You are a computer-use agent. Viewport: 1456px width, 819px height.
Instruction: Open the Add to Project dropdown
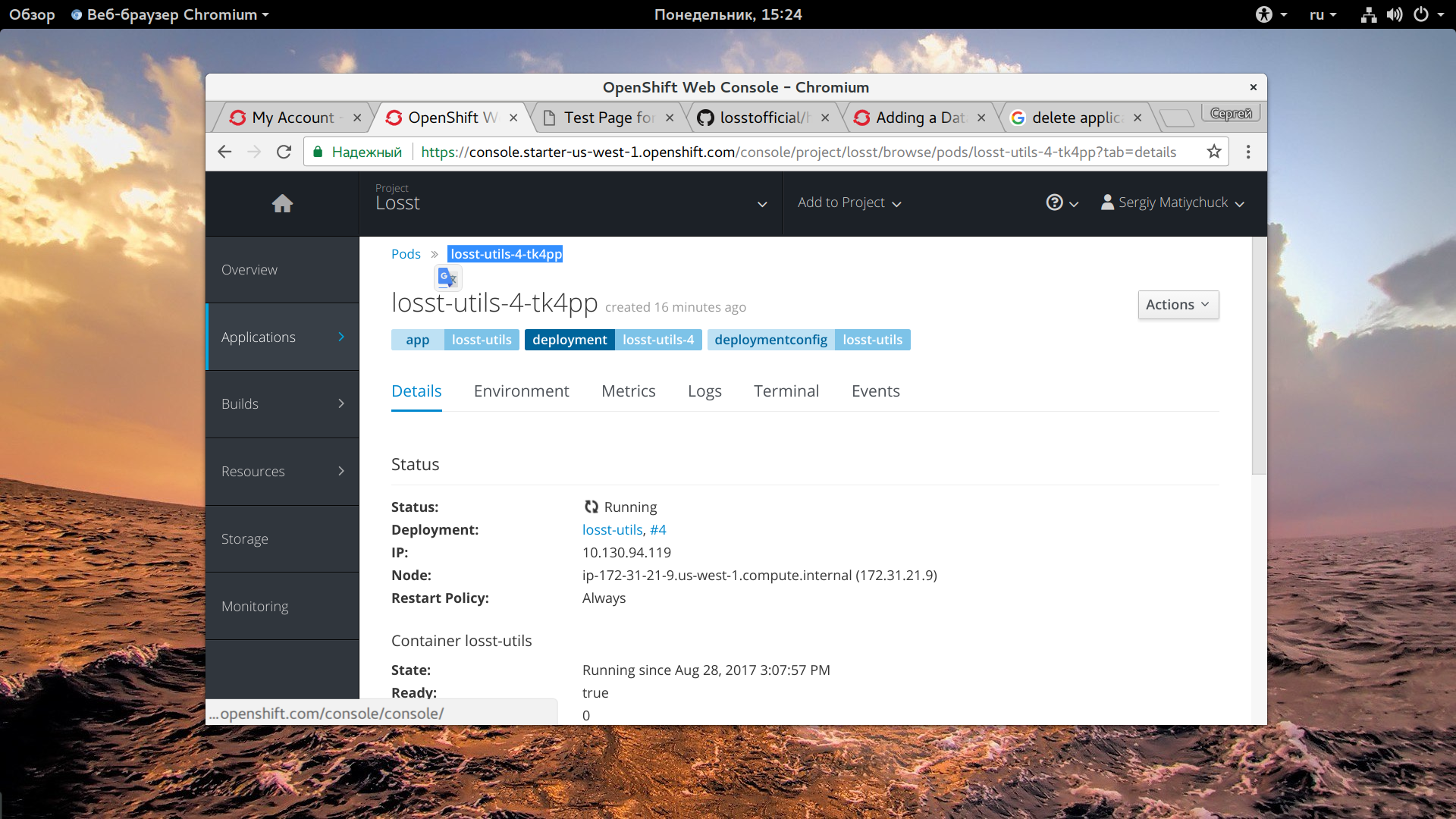tap(849, 202)
